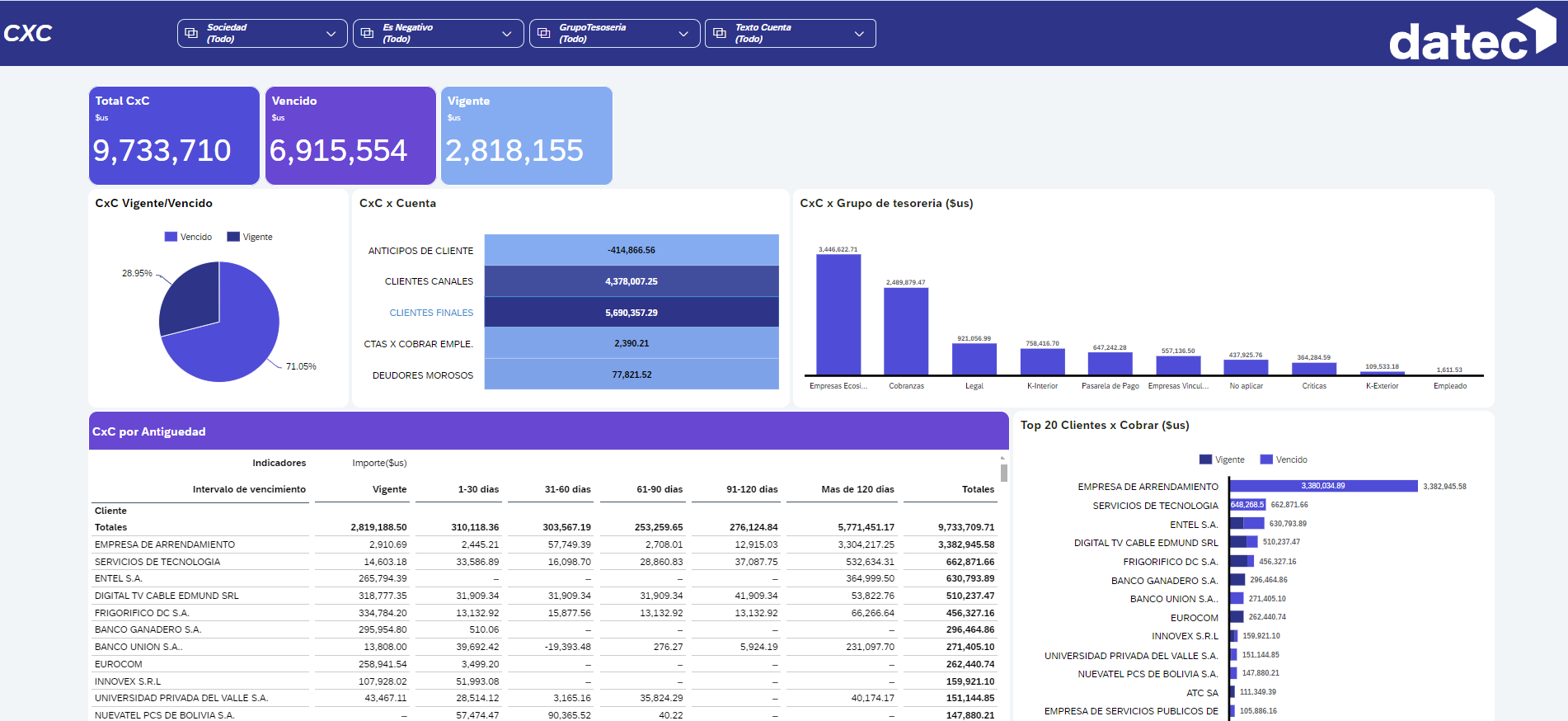The image size is (1568, 721).
Task: Select the Vigente KPI card
Action: [527, 135]
